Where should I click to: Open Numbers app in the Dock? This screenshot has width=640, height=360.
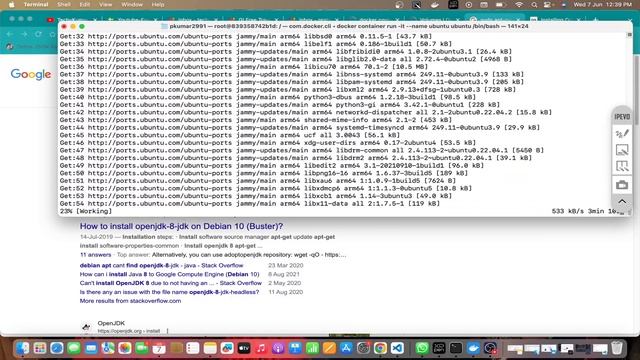pos(312,348)
